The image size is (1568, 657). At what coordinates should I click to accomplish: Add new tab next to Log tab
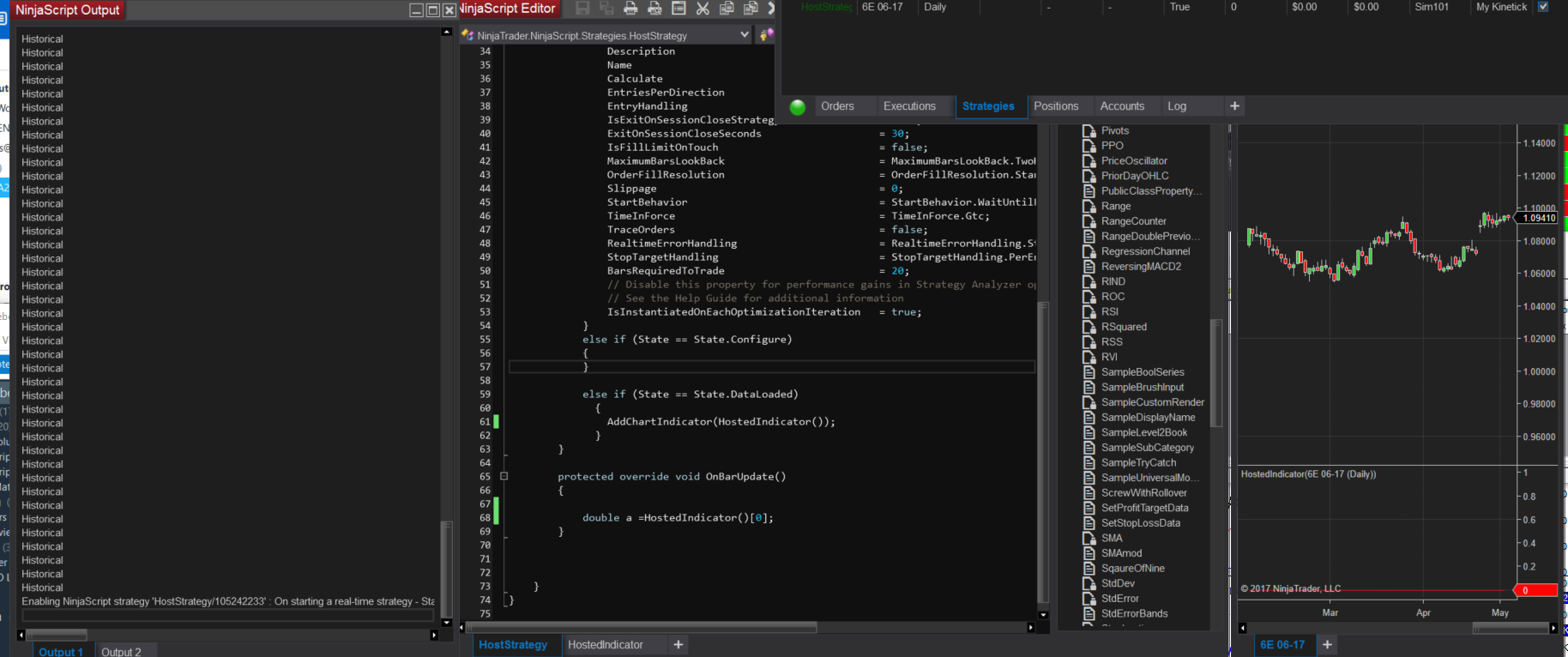pyautogui.click(x=1234, y=106)
